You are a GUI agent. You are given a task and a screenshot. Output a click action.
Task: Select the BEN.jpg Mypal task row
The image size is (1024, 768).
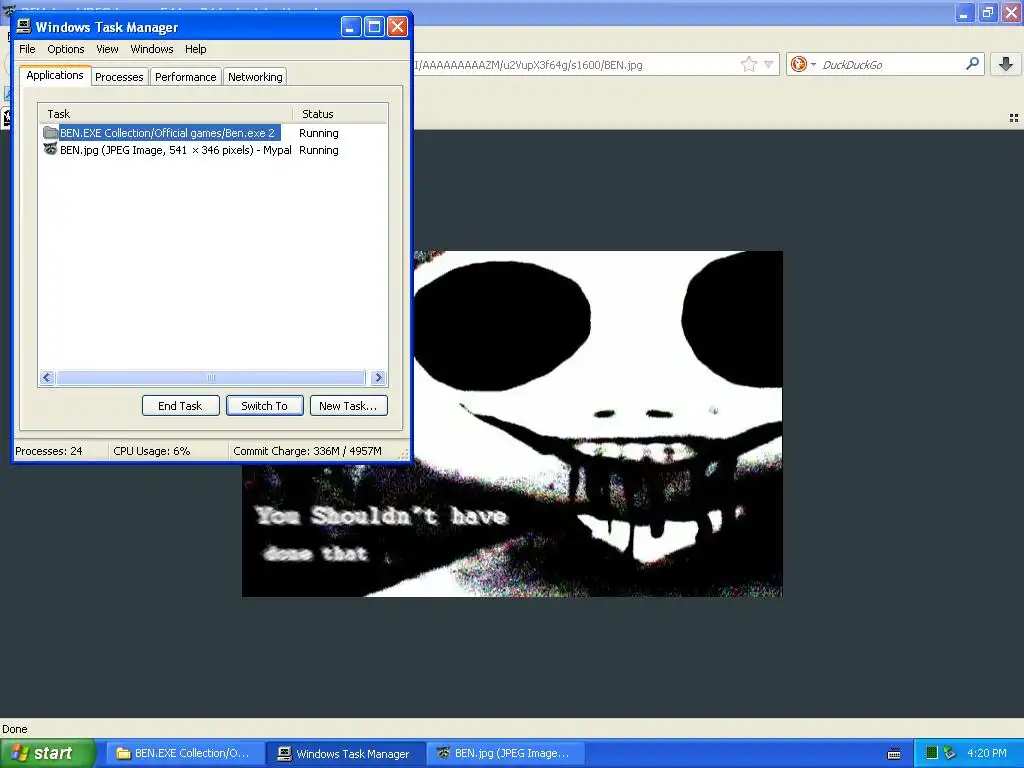[212, 150]
